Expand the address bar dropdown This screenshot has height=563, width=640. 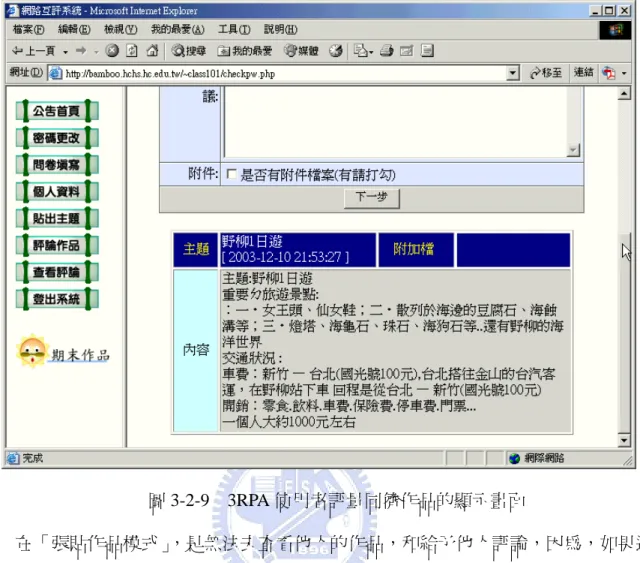513,73
